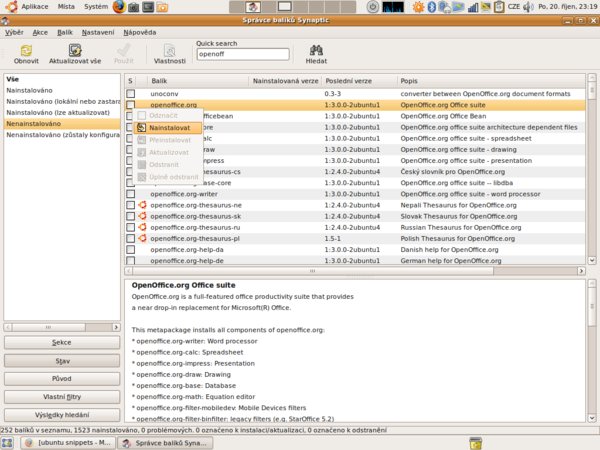Viewport: 600px width, 450px height.
Task: Click the clipboard tray icon
Action: 499,7
